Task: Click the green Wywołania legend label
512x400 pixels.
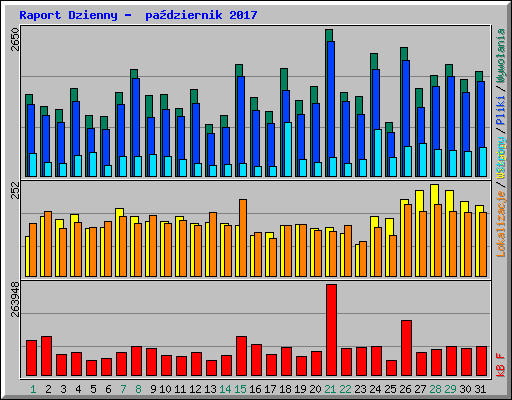Action: pos(501,56)
